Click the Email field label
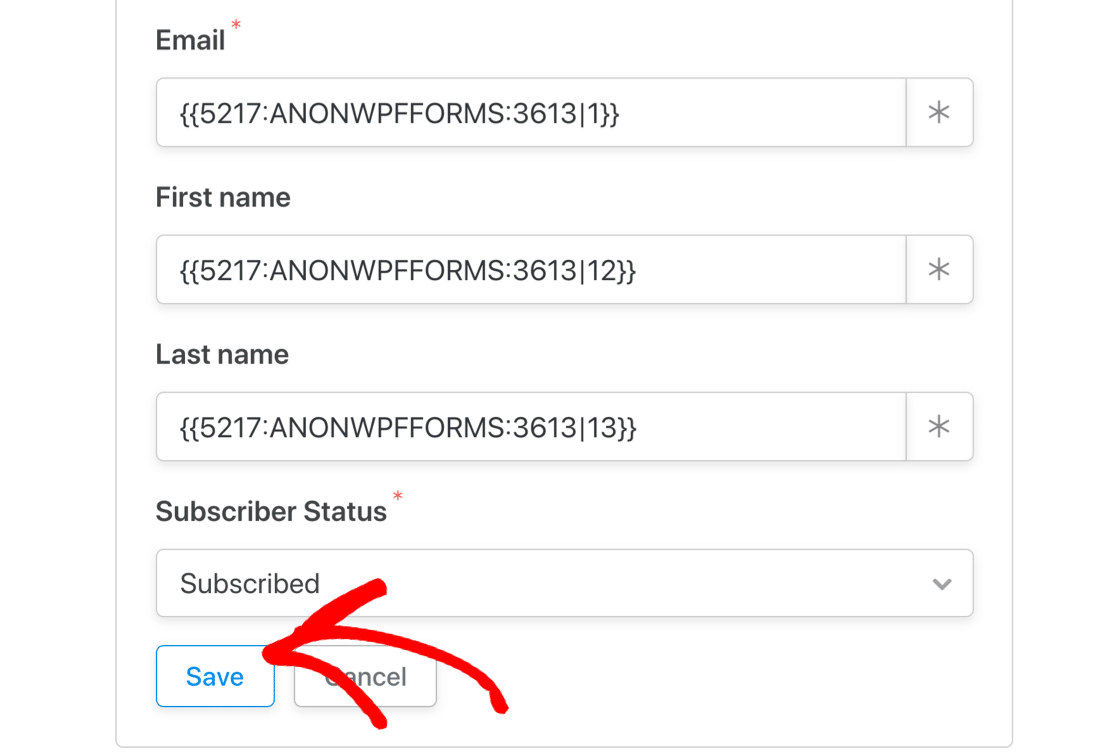The image size is (1116, 756). tap(190, 40)
